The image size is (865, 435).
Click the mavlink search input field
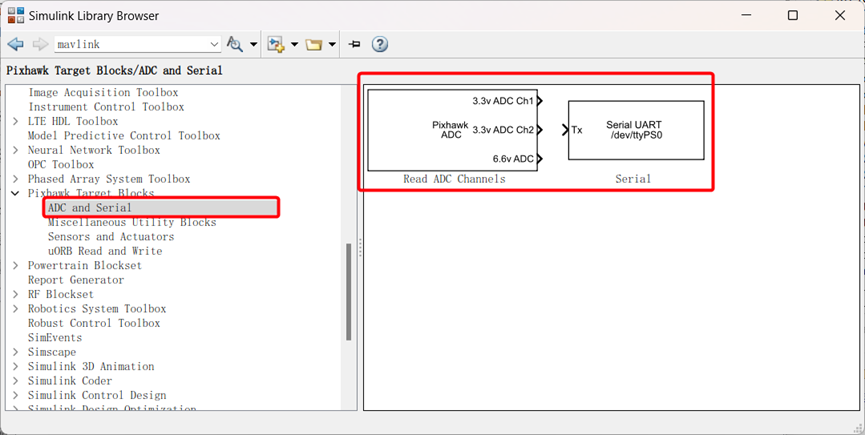131,44
